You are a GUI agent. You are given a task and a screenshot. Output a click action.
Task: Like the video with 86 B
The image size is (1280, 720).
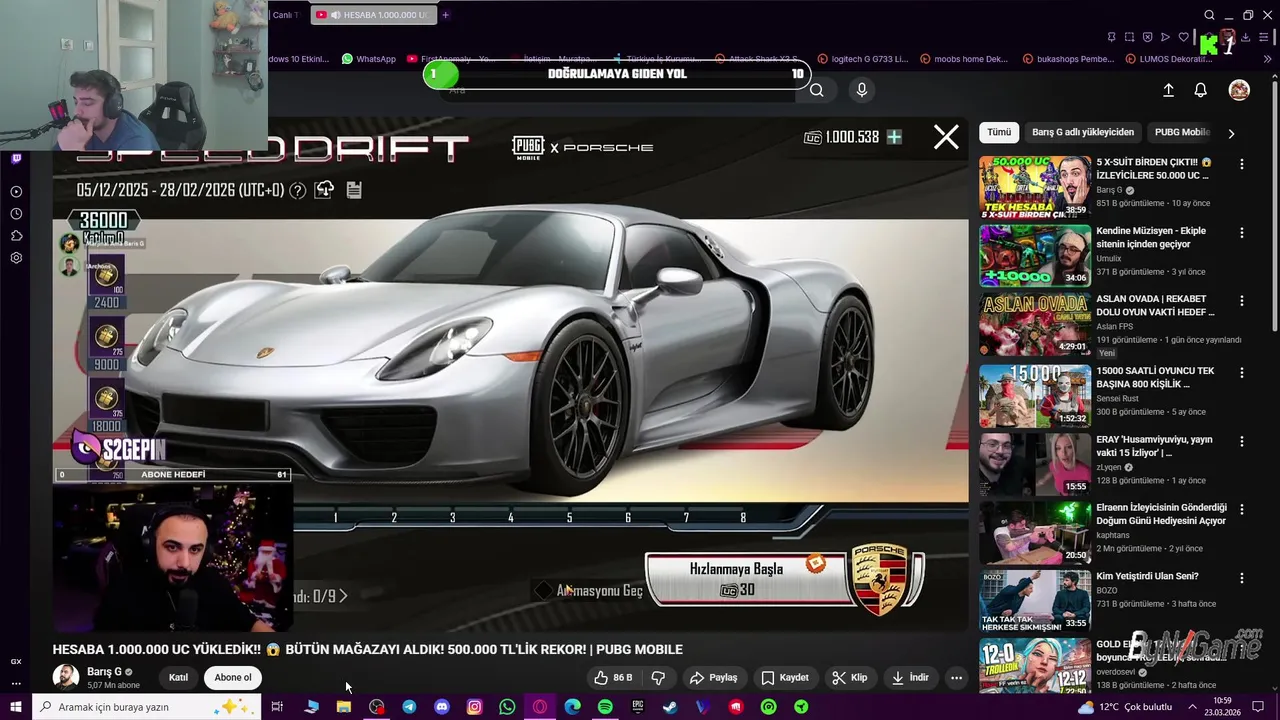613,677
